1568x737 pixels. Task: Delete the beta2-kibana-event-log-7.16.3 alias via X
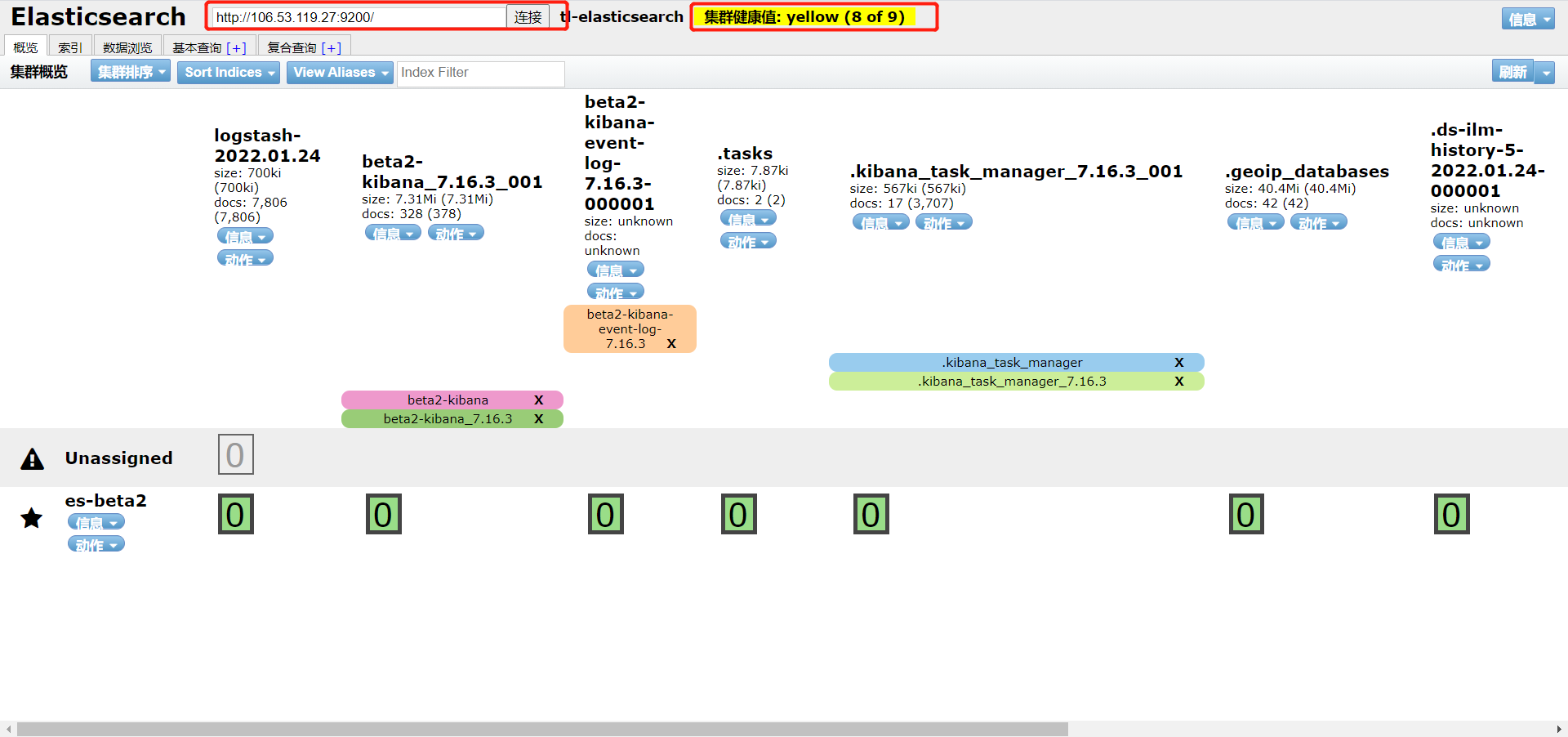click(671, 344)
